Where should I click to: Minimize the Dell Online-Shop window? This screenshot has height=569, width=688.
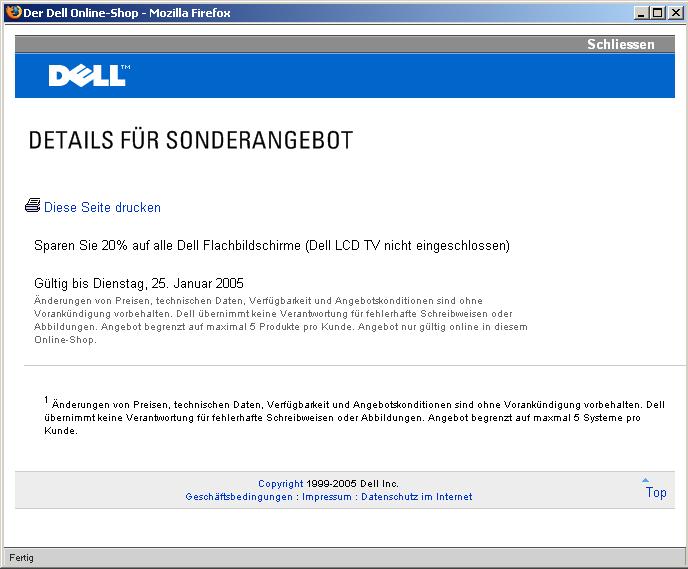641,12
